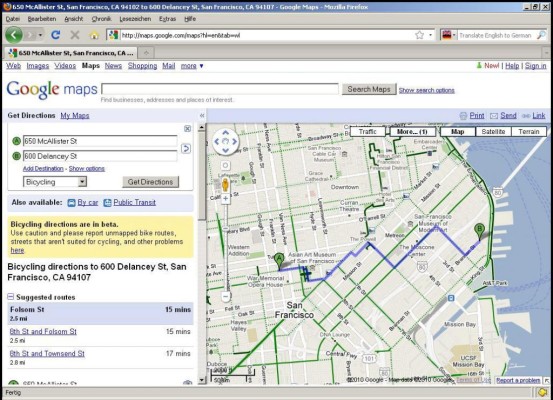Click the Firefox reload page icon
This screenshot has height=400, width=553.
55,35
